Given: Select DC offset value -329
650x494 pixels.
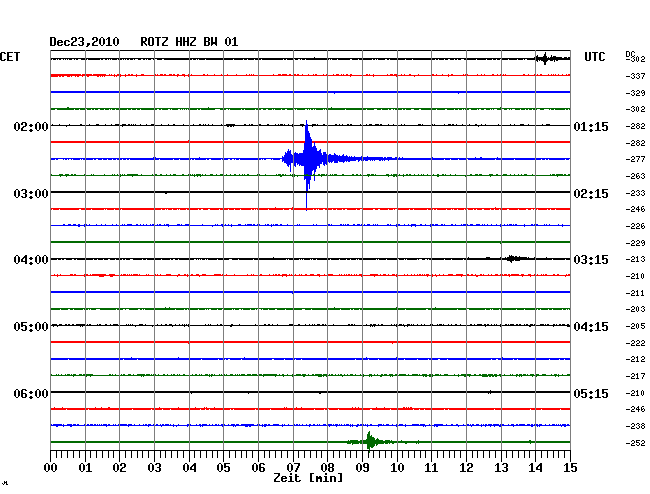Looking at the screenshot, I should point(635,93).
